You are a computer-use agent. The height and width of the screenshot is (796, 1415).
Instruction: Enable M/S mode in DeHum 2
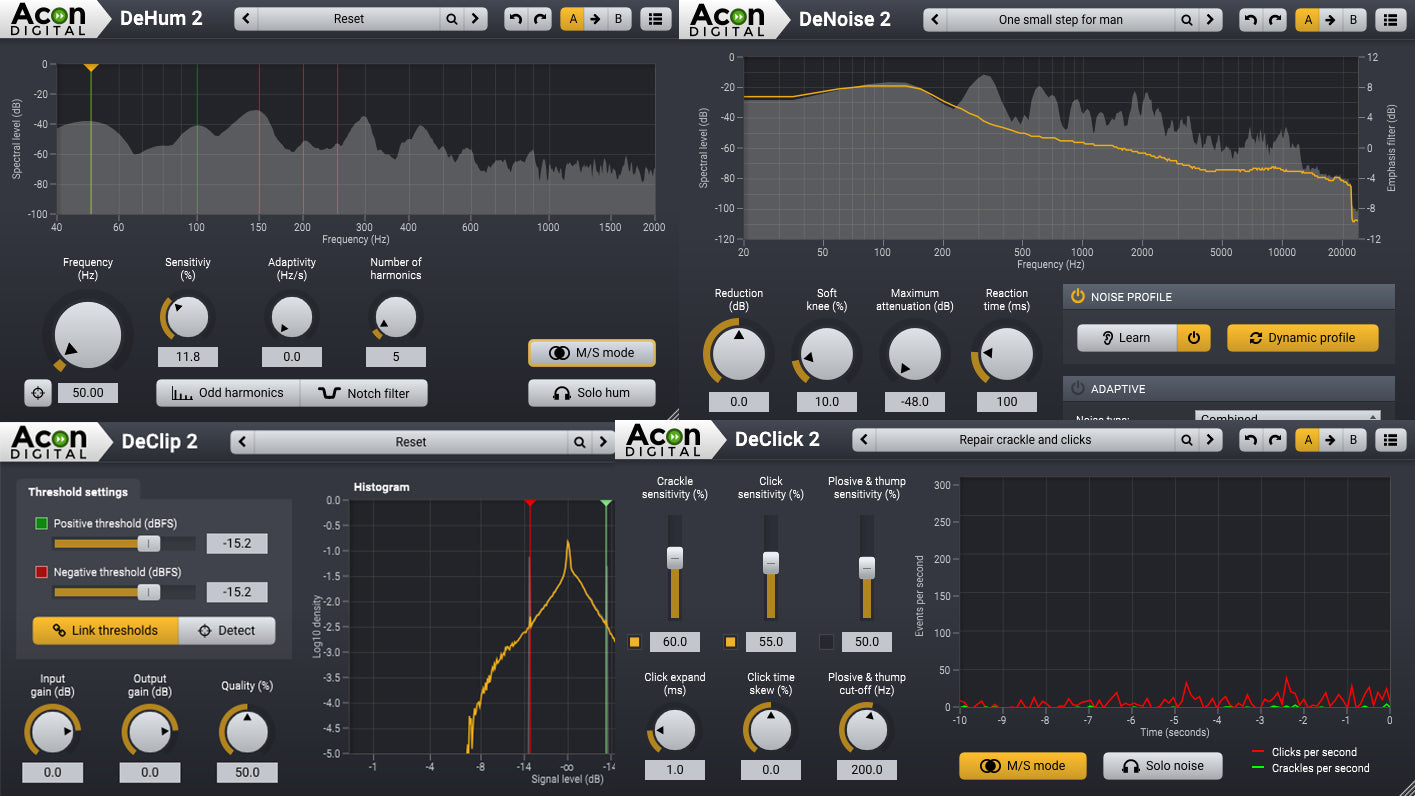591,353
